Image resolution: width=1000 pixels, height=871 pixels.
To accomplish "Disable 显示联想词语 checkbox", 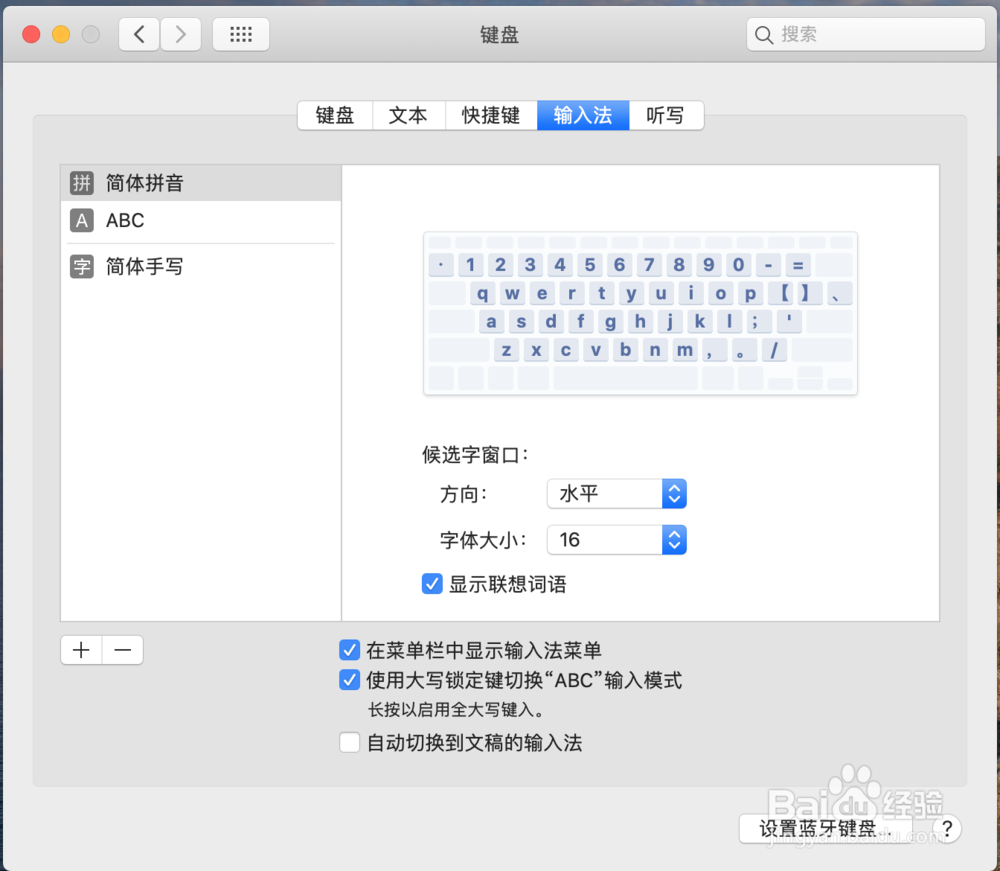I will (x=431, y=583).
